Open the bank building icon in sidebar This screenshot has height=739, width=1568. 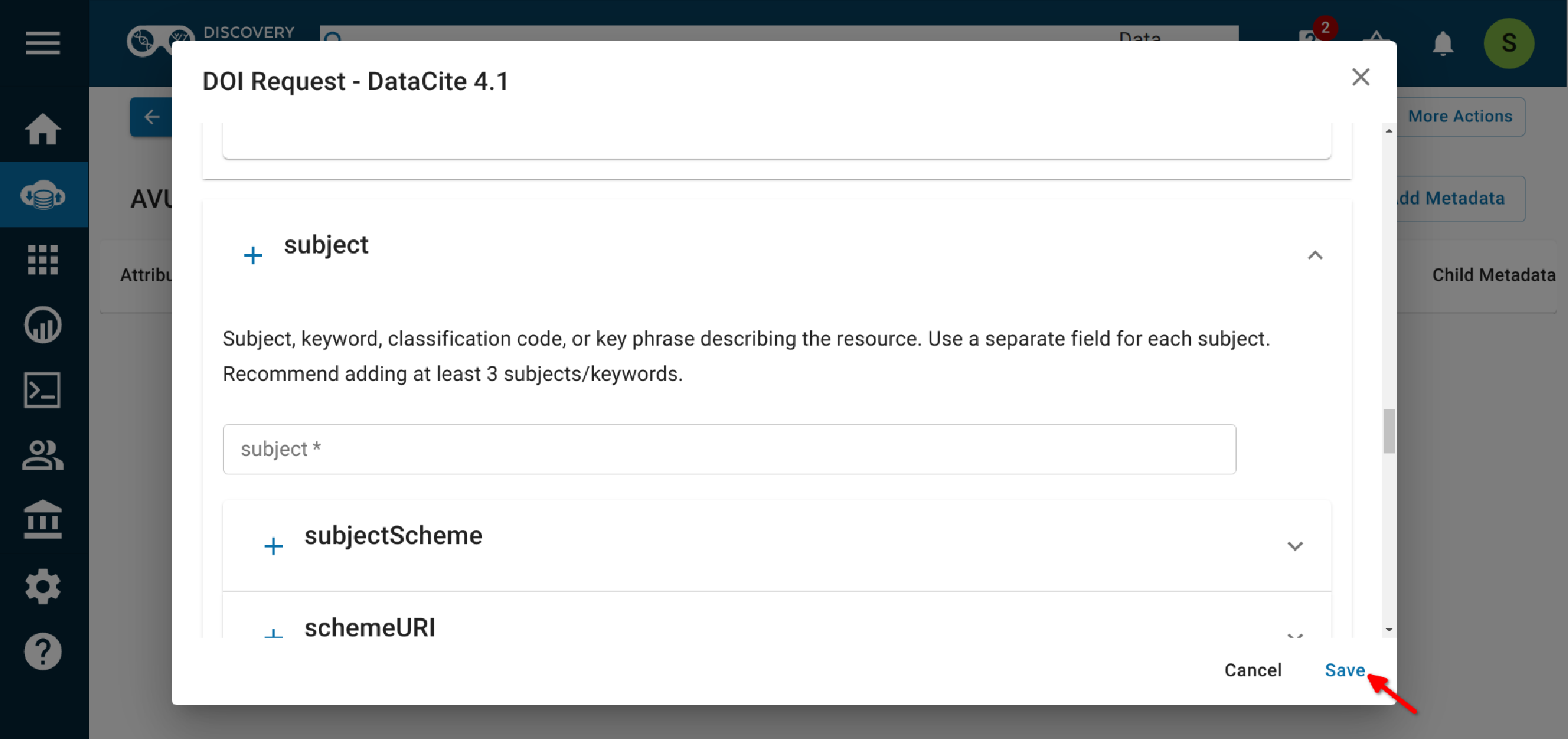(x=43, y=520)
